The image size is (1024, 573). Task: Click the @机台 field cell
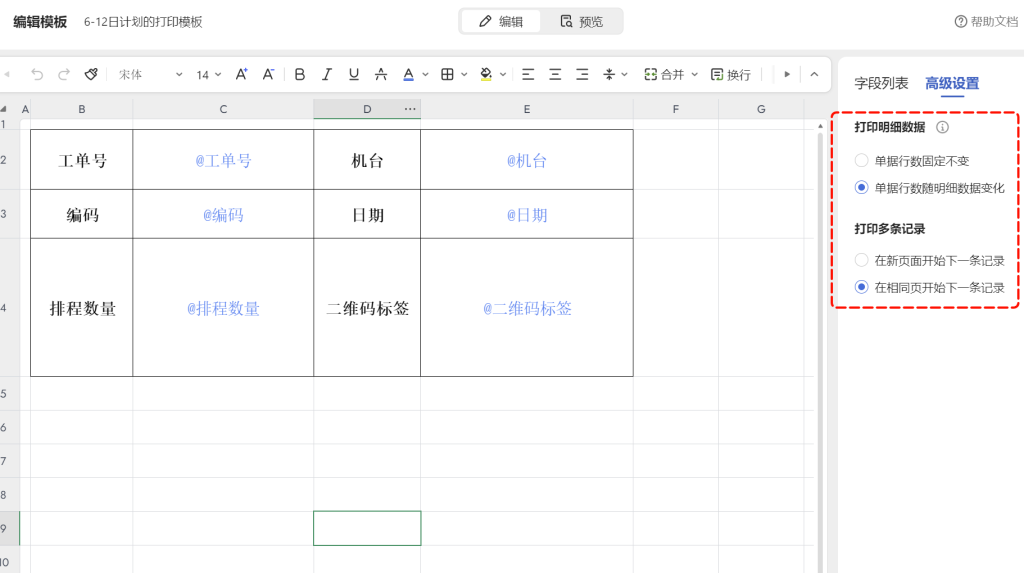(x=527, y=160)
